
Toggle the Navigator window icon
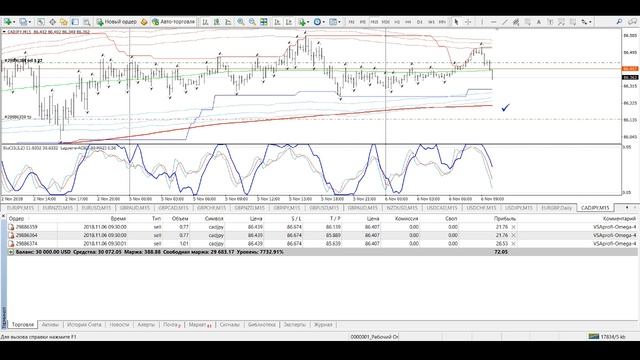pyautogui.click(x=64, y=22)
